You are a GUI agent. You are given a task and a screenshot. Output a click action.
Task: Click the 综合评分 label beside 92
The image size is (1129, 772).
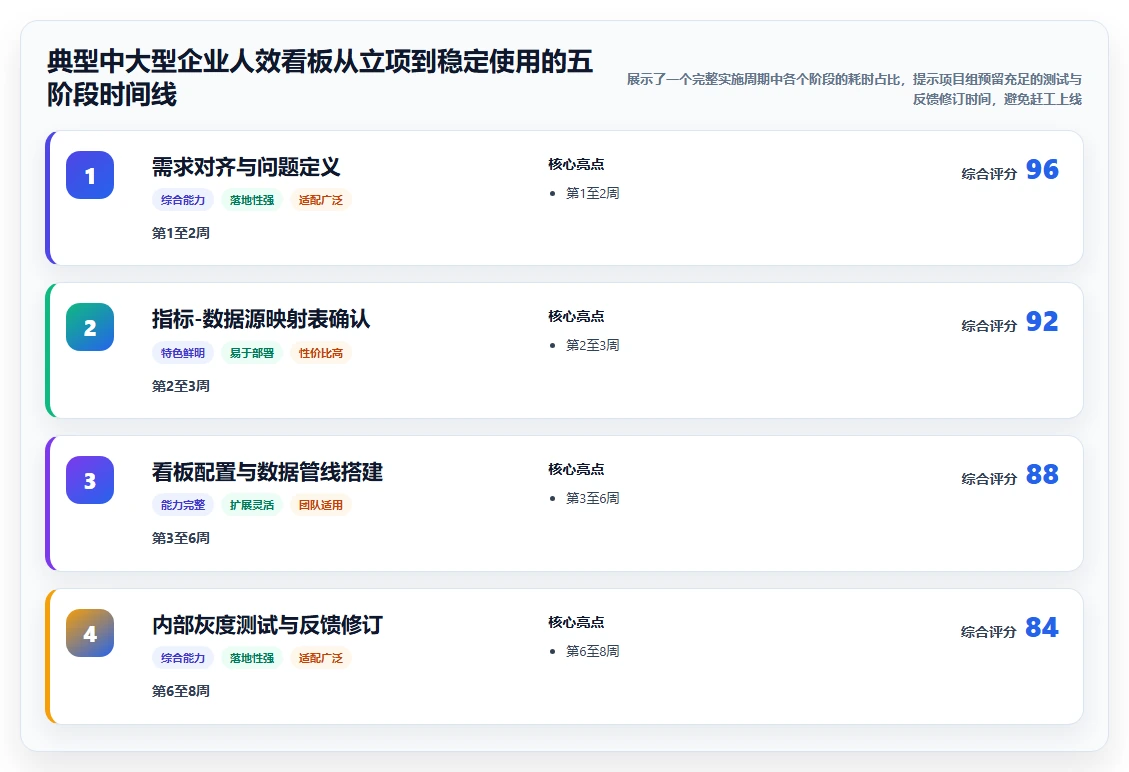989,326
